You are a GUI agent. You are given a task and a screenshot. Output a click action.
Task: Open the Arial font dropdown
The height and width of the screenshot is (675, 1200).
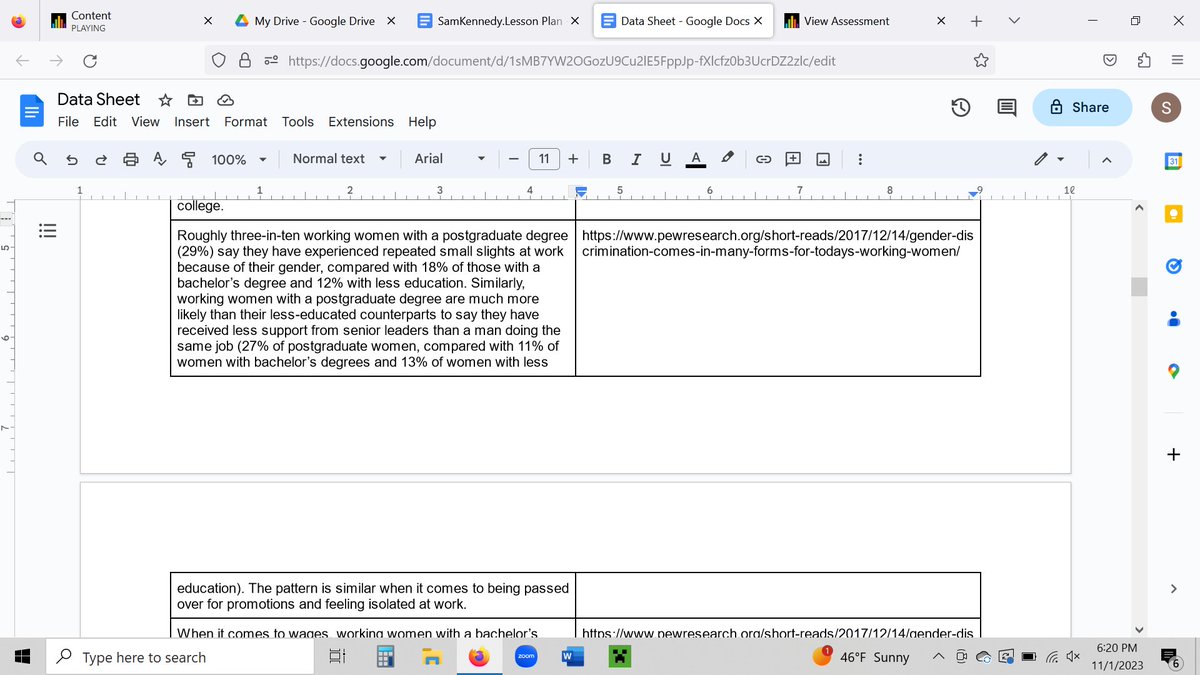449,159
